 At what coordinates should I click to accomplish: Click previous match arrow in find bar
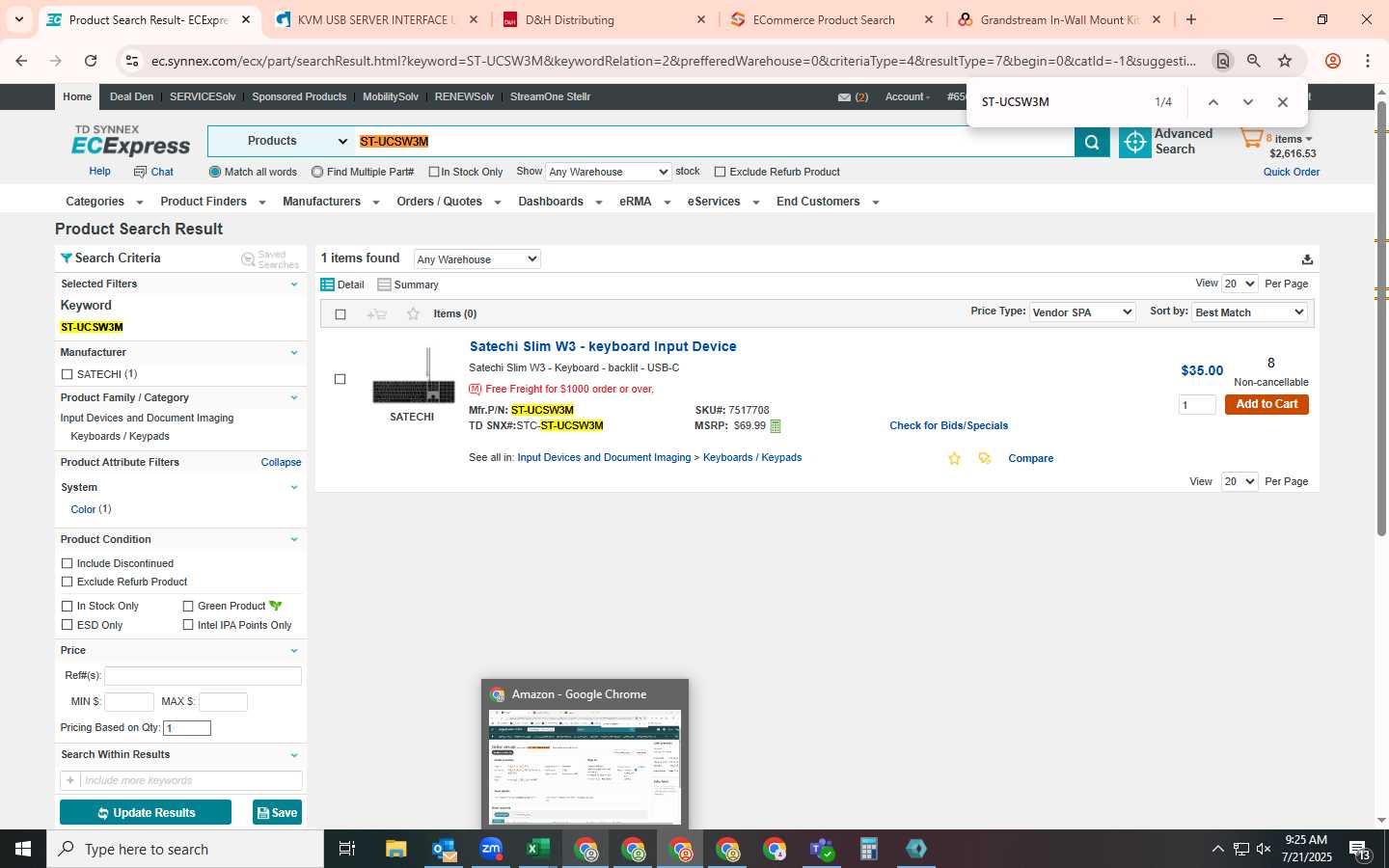(1212, 102)
